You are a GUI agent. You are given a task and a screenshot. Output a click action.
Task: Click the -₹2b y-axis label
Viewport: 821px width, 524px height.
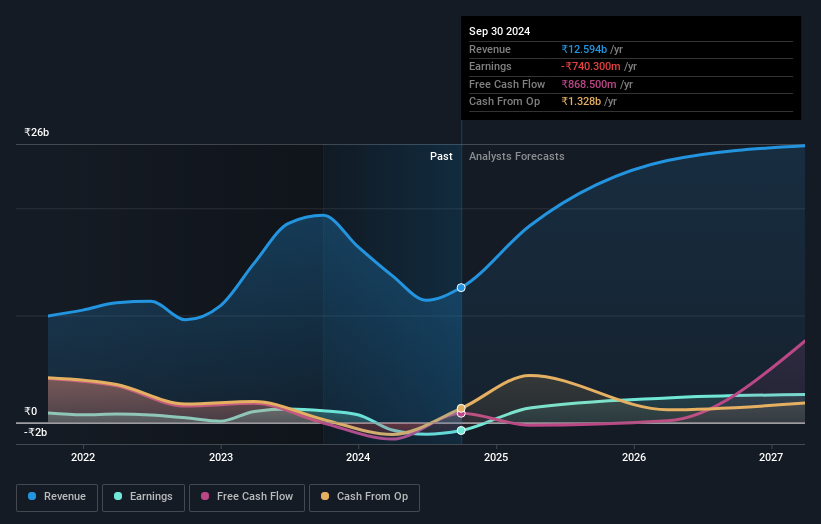[36, 432]
